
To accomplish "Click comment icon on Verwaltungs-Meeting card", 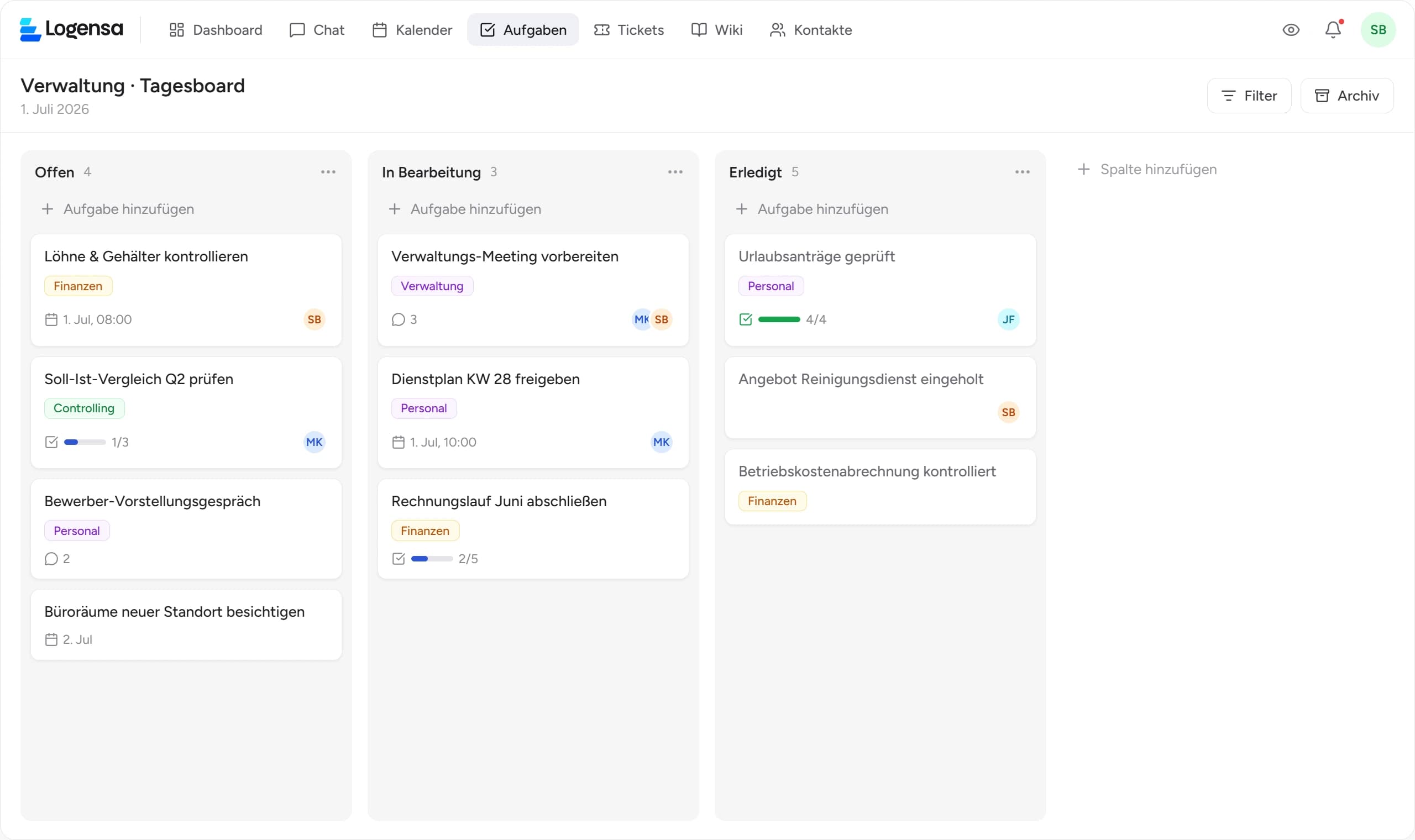I will 399,319.
